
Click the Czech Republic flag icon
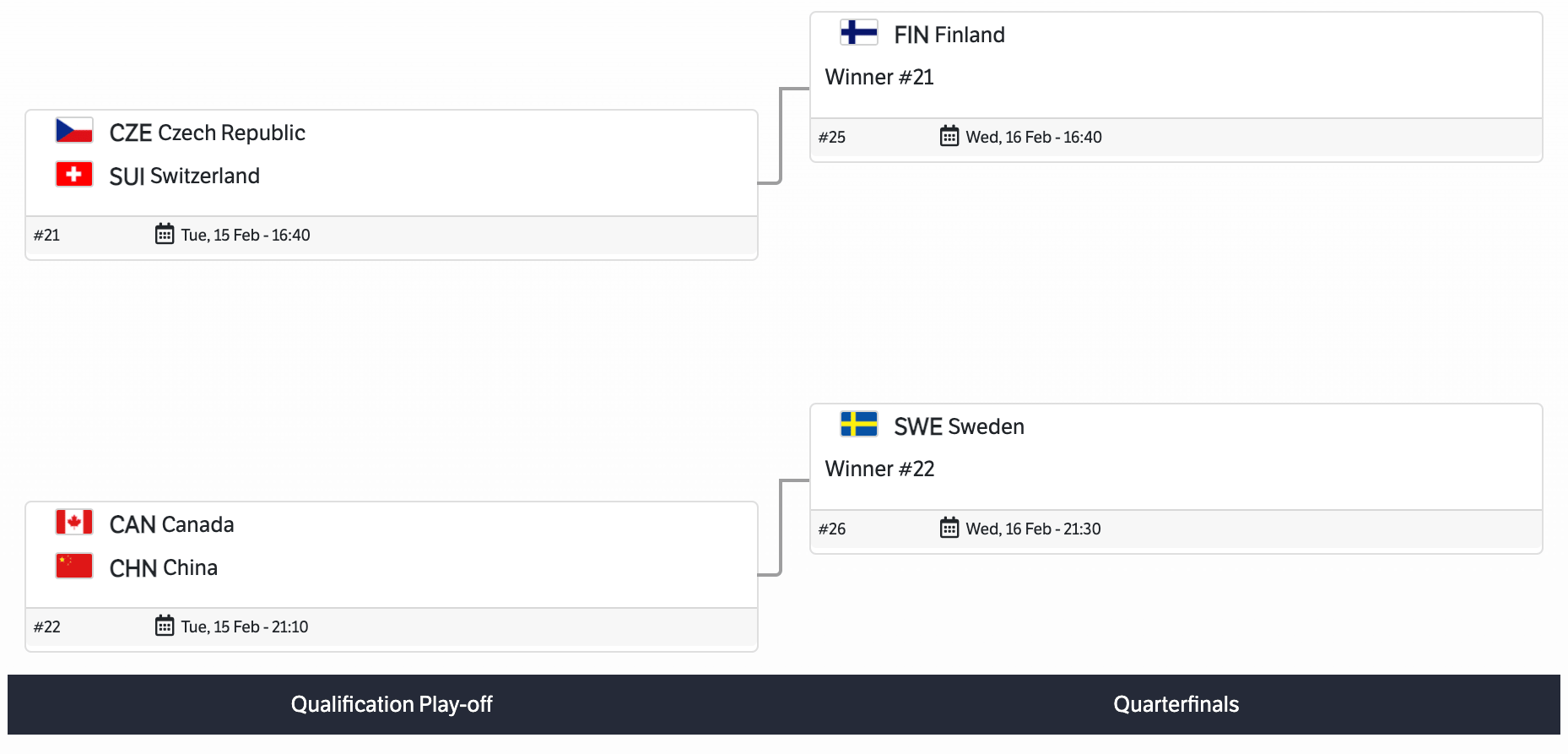pos(74,131)
